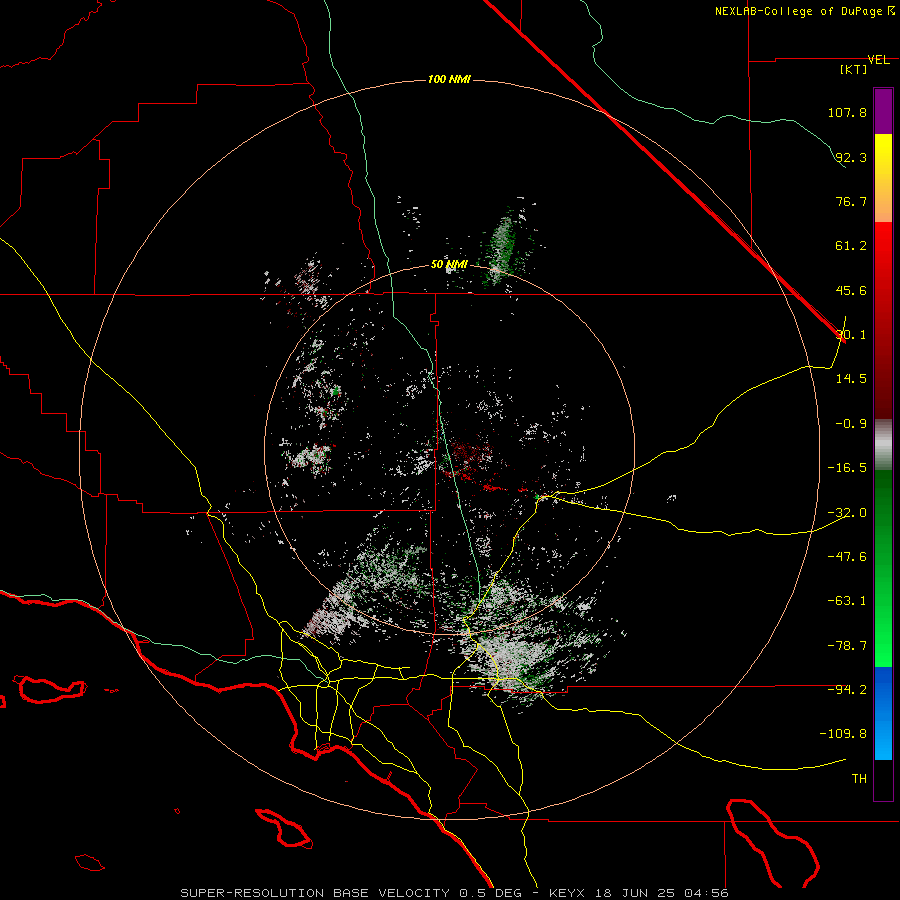Click the 14.5 velocity scale value
This screenshot has width=900, height=900.
[851, 379]
